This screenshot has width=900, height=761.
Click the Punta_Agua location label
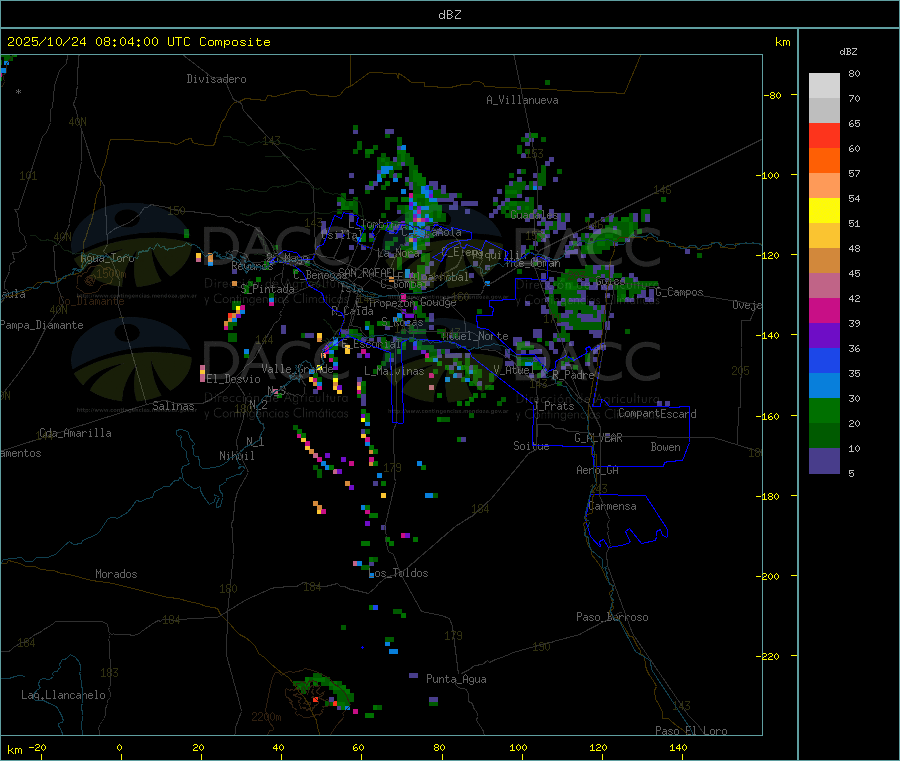(456, 679)
